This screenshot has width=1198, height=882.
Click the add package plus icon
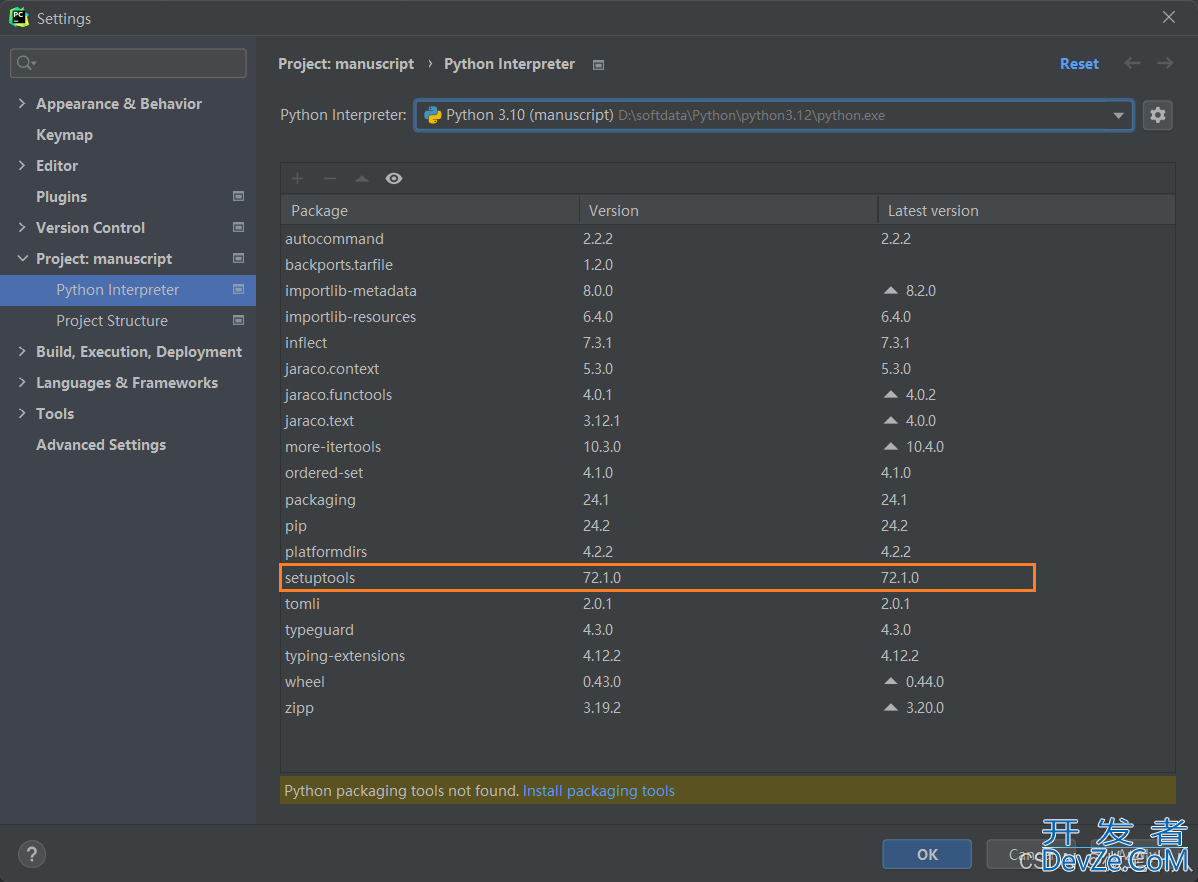click(x=297, y=179)
